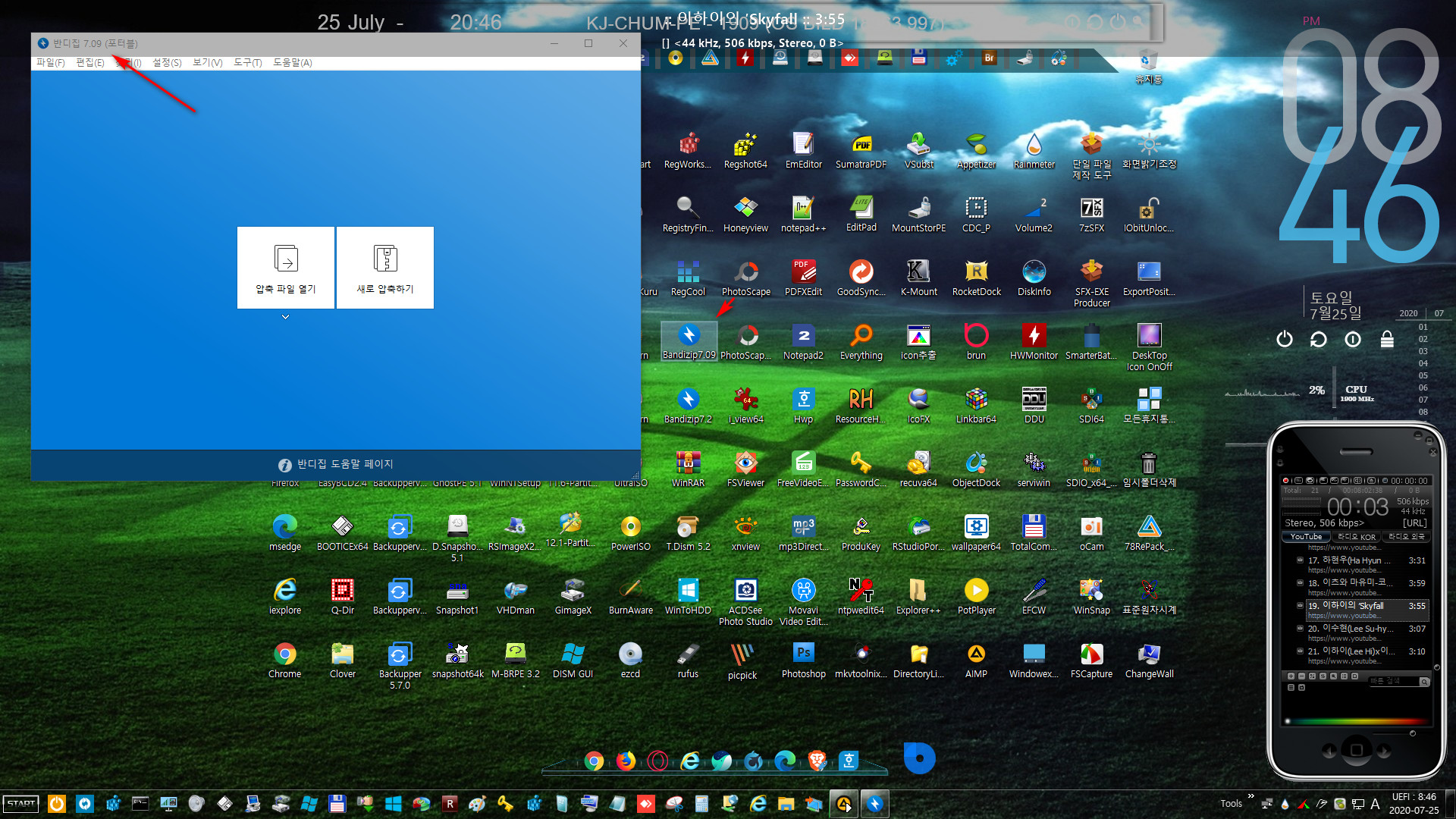Screen dimensions: 1456x819
Task: Open the 도움말(A) menu in Bandizip
Action: [x=293, y=63]
